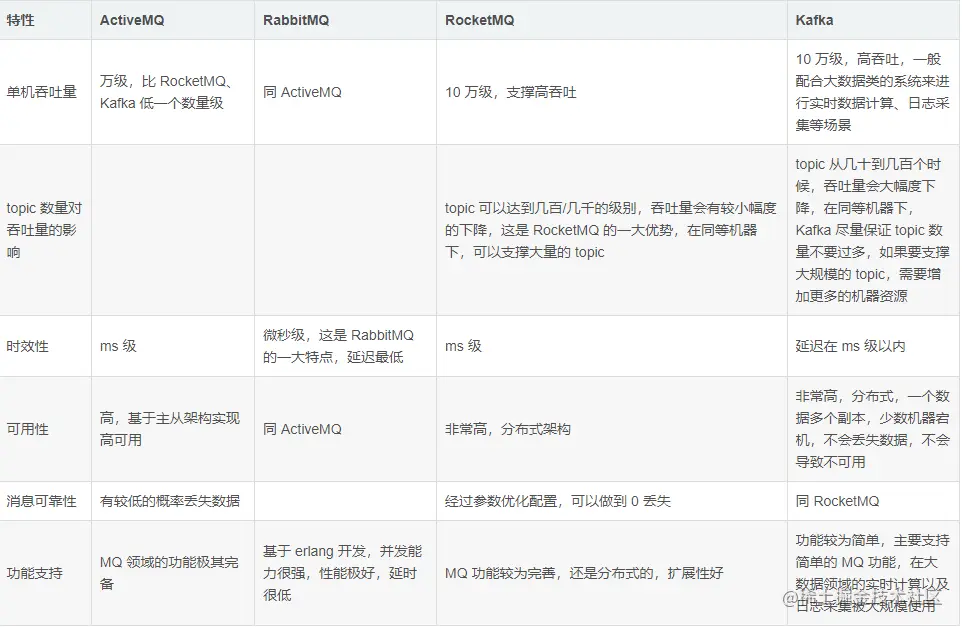Click Kafka cell '功能较为简单，主要支持简单的 MQ 功能'
Screen dimensions: 962x627
pos(872,573)
